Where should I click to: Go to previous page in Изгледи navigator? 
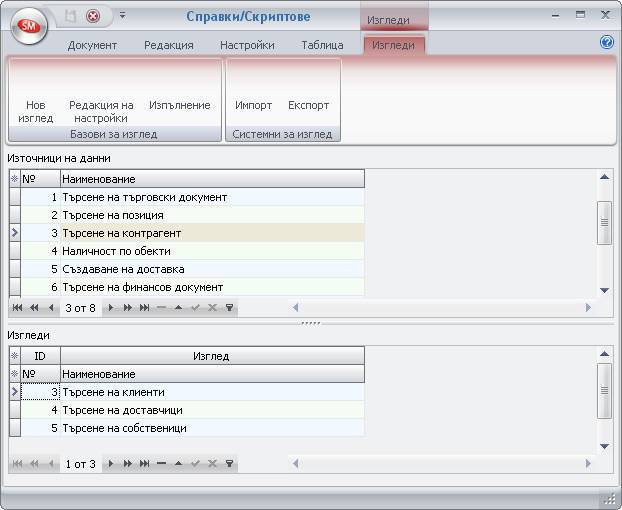click(x=35, y=463)
